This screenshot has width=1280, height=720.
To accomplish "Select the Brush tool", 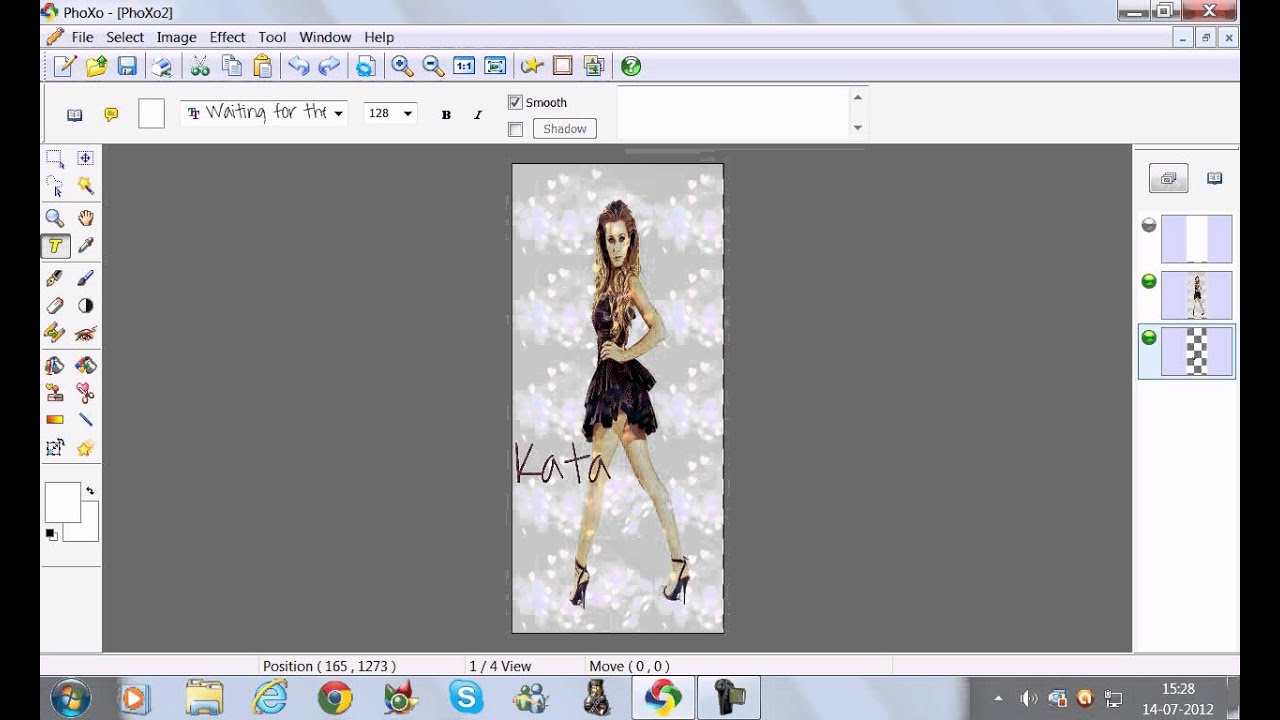I will click(x=86, y=278).
